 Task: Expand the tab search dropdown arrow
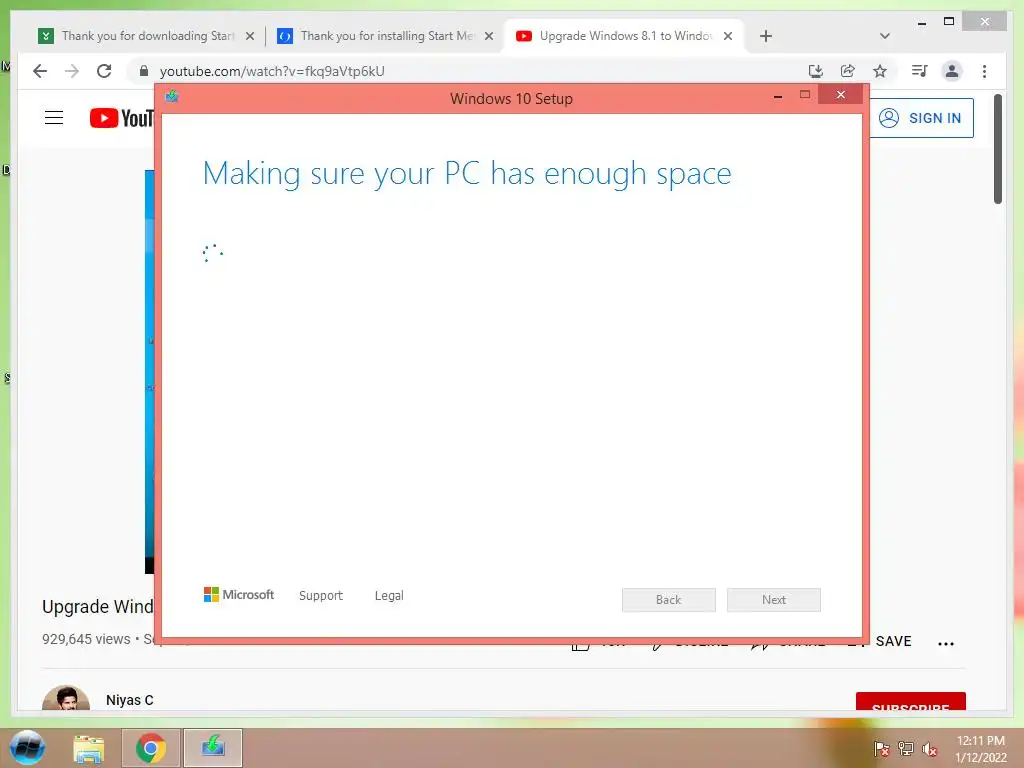tap(885, 36)
